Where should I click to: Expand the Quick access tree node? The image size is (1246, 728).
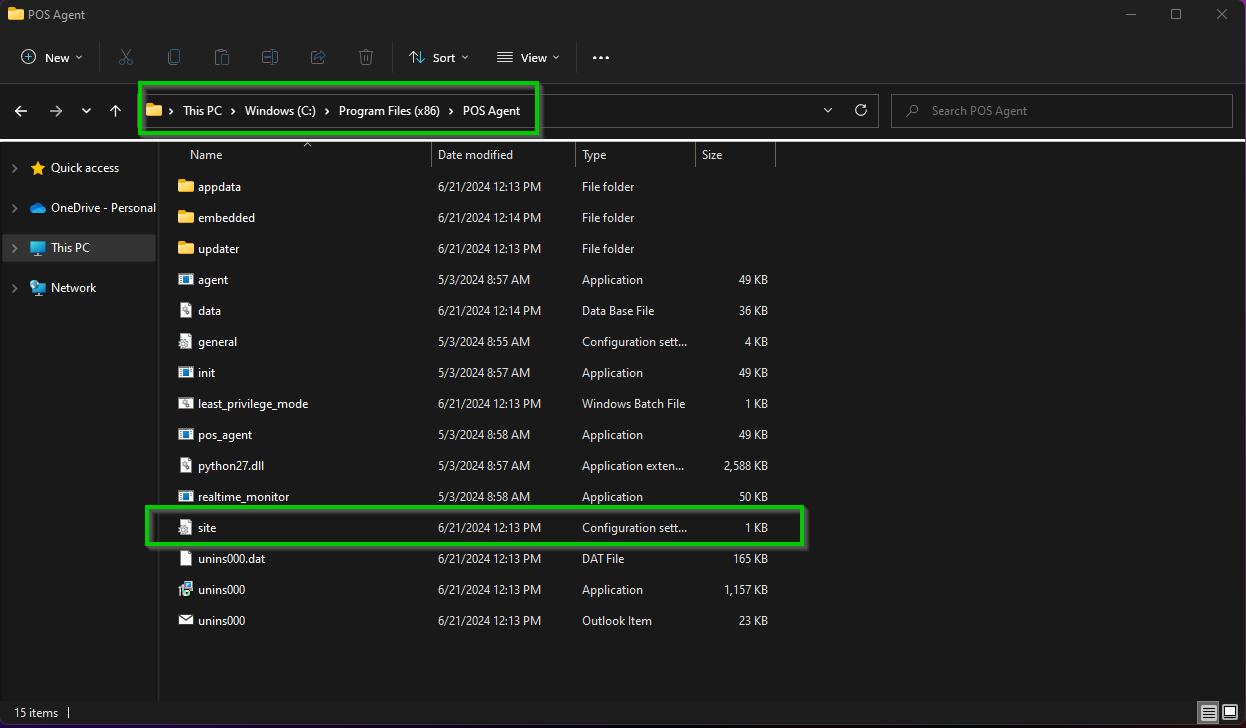(14, 168)
